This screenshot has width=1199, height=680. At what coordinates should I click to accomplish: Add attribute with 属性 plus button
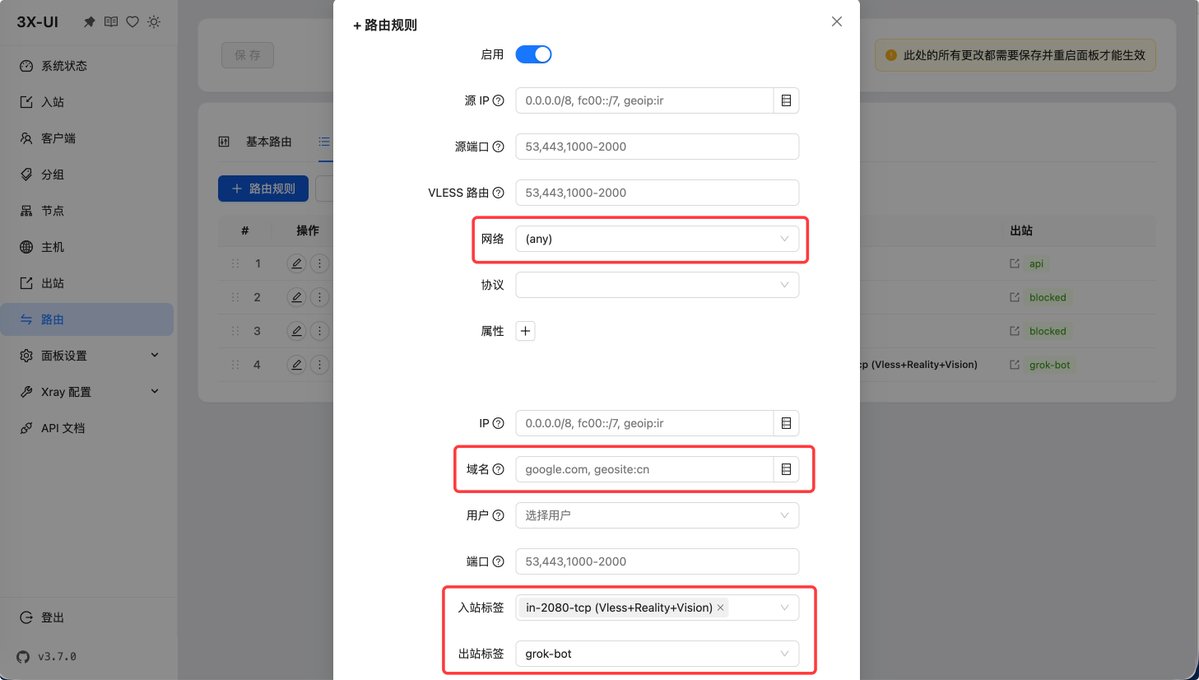[525, 331]
